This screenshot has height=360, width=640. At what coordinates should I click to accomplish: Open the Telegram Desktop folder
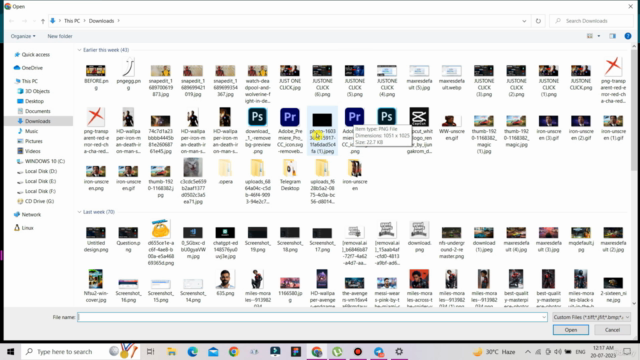click(x=290, y=175)
